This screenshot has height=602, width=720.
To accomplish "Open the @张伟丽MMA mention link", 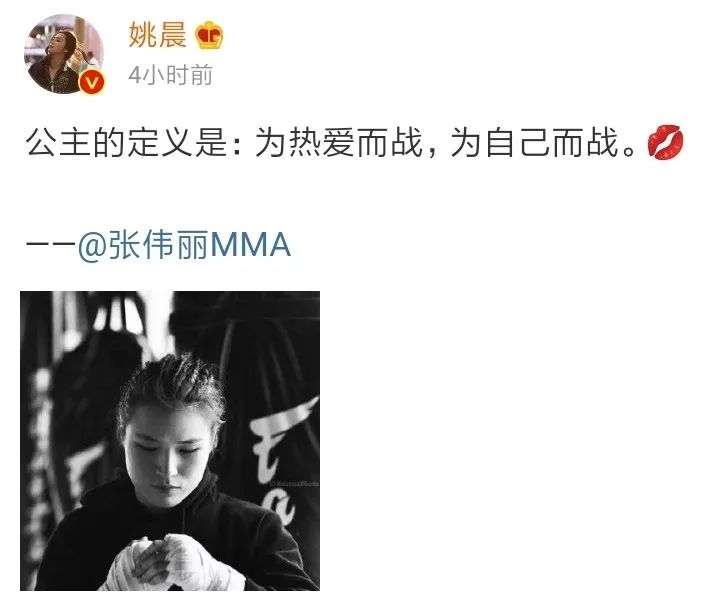I will 184,244.
